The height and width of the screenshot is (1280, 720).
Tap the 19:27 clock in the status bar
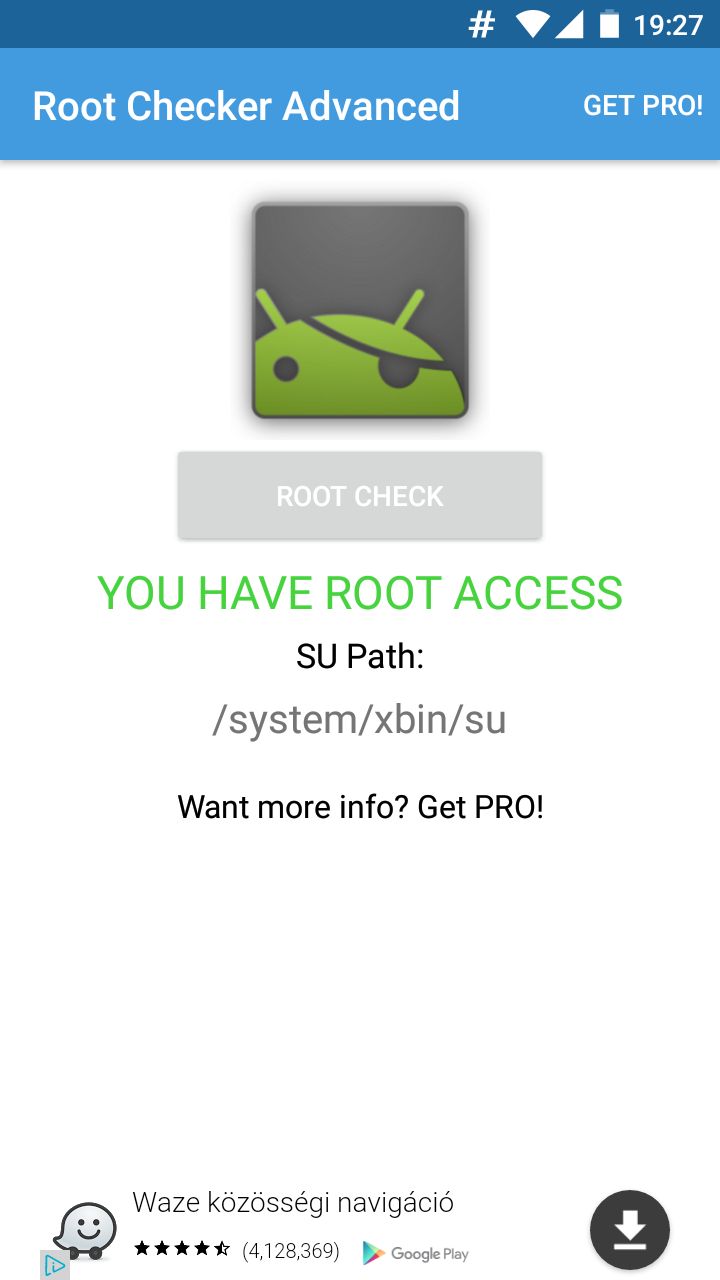coord(669,25)
